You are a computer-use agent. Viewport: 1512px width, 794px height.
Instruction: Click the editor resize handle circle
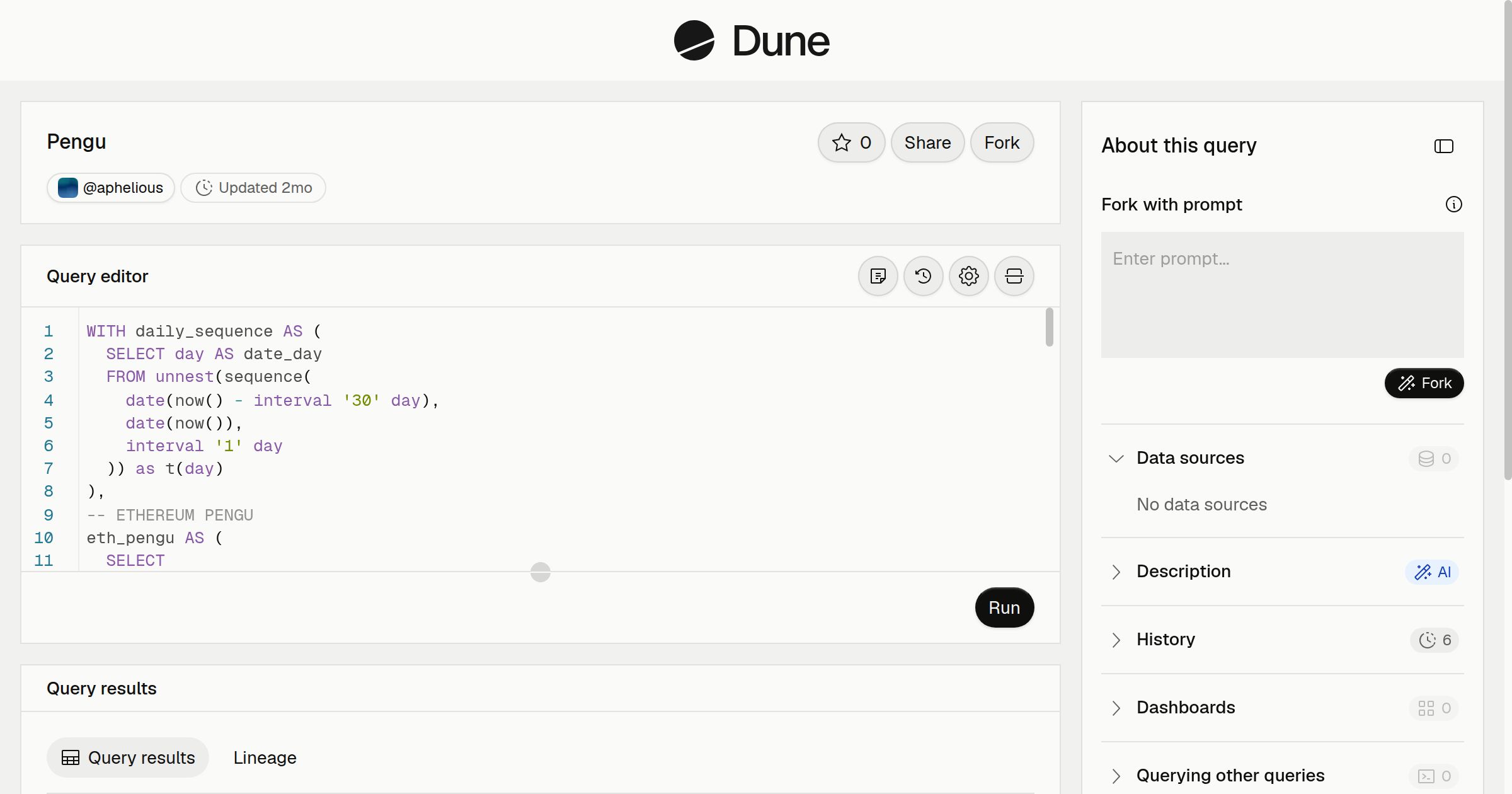[x=541, y=572]
